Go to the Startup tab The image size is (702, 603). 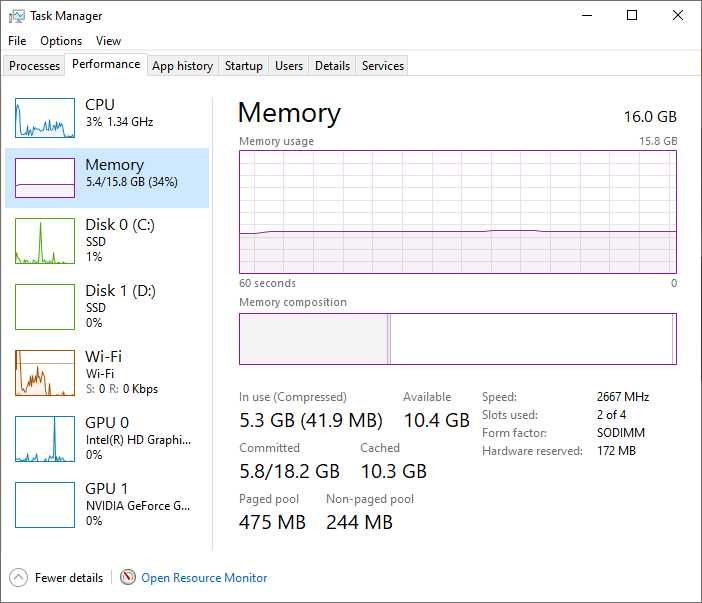click(x=244, y=66)
